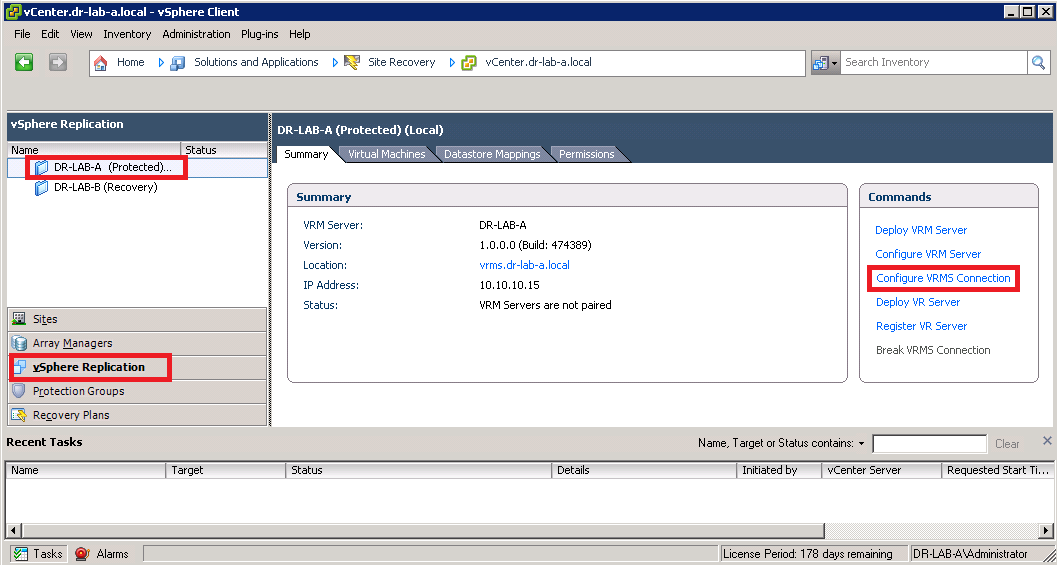
Task: Switch to the Datastore Mappings tab
Action: [x=491, y=154]
